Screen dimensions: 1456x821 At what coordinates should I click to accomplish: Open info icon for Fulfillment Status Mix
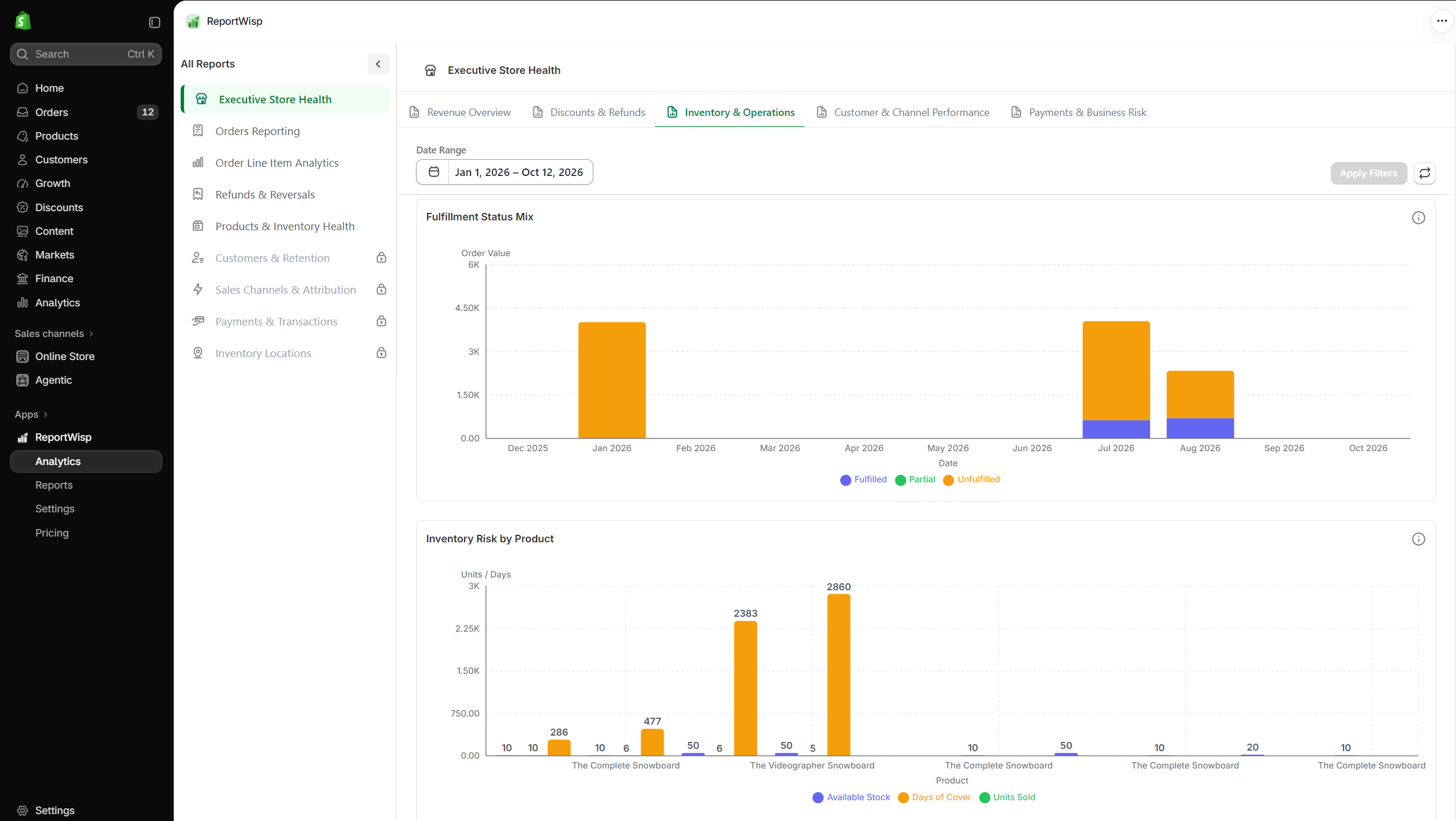(x=1418, y=218)
